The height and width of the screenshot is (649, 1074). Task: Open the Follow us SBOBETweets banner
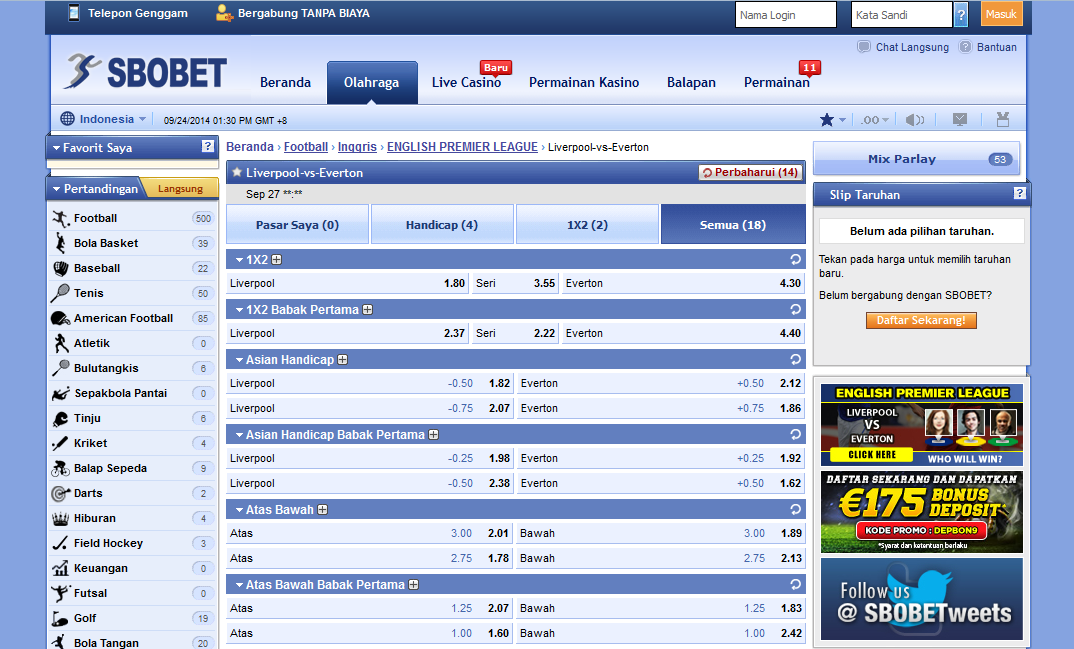[922, 599]
